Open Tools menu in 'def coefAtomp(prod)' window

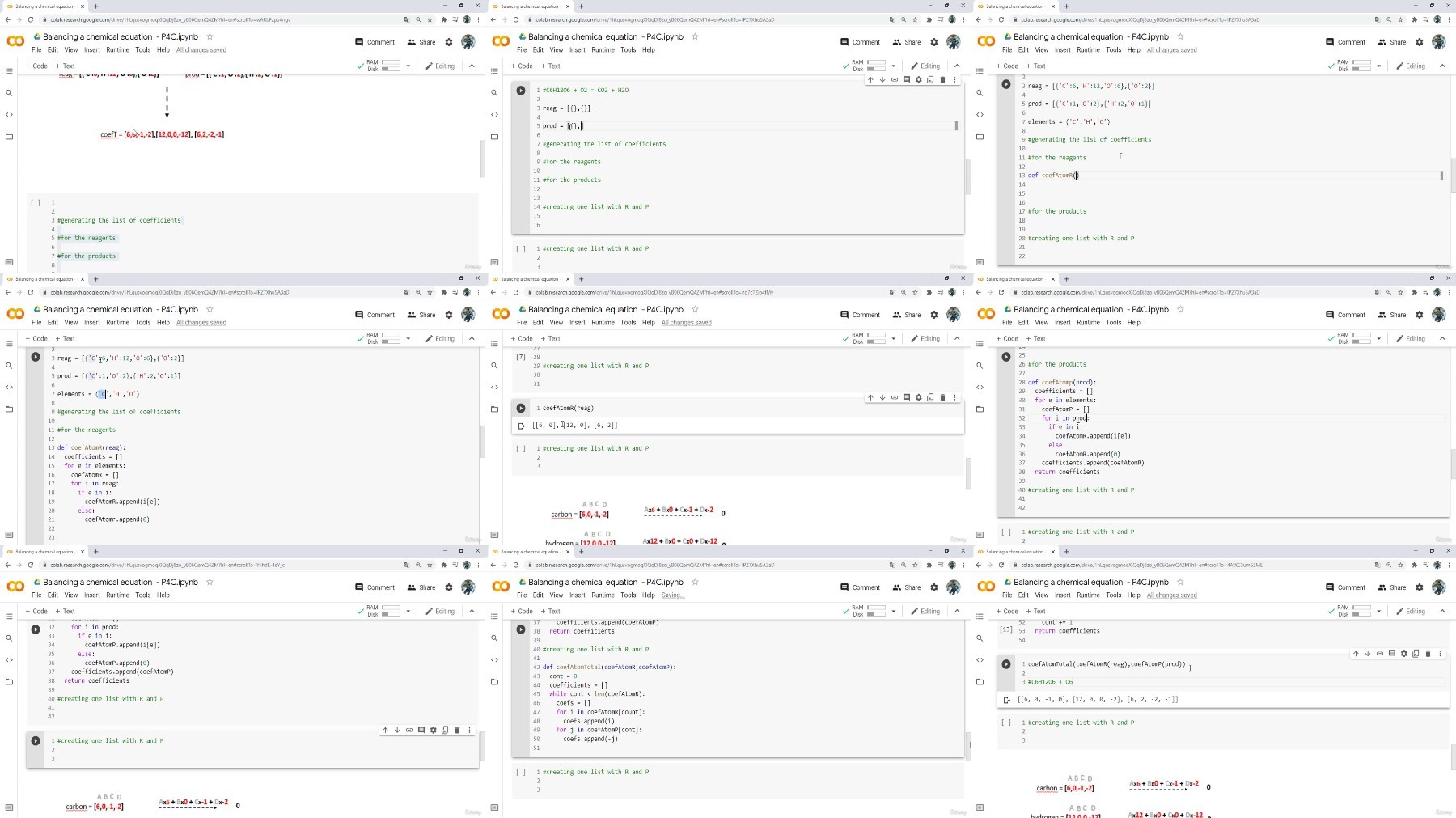1113,322
